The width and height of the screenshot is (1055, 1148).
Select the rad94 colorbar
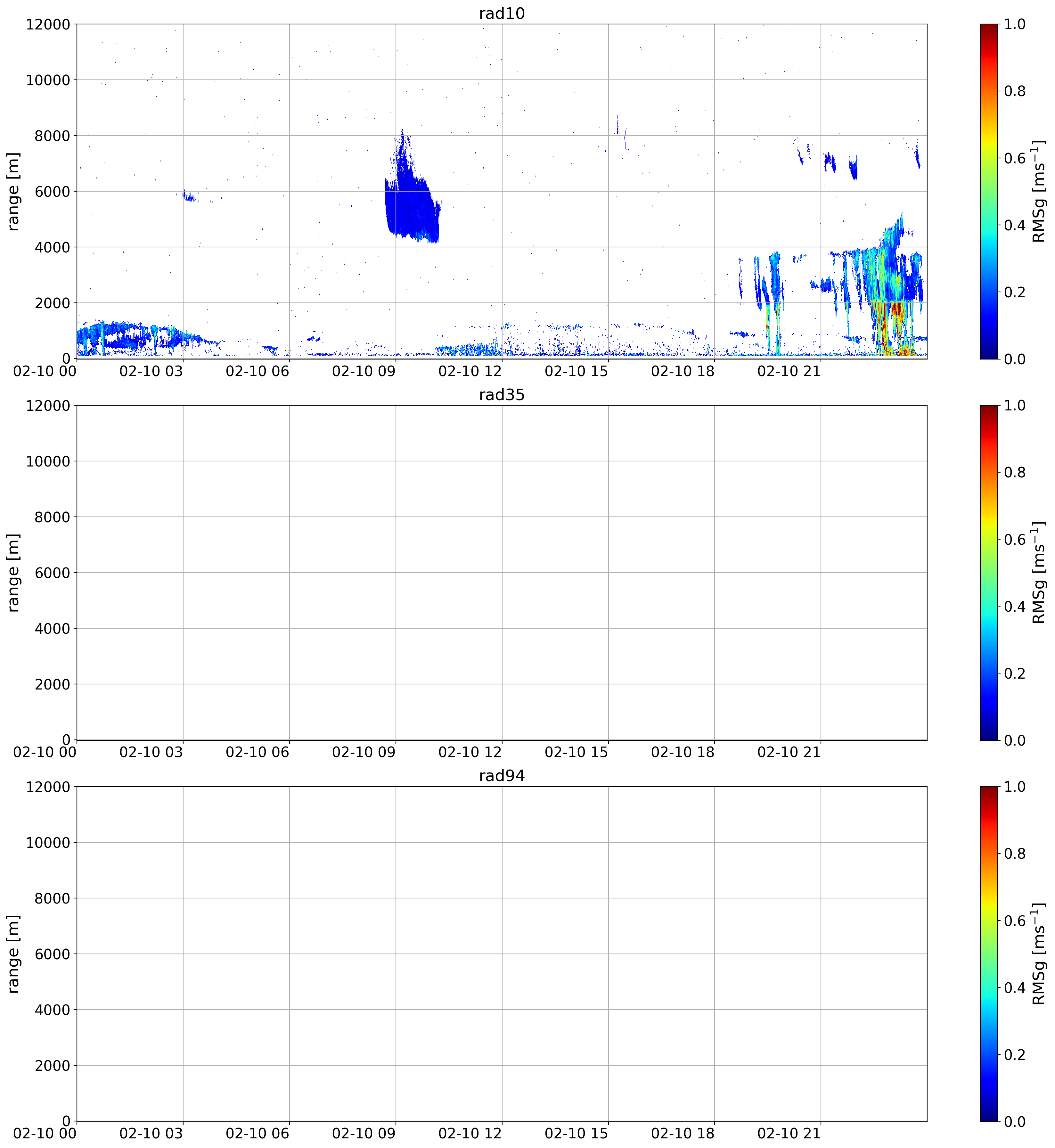tap(989, 954)
